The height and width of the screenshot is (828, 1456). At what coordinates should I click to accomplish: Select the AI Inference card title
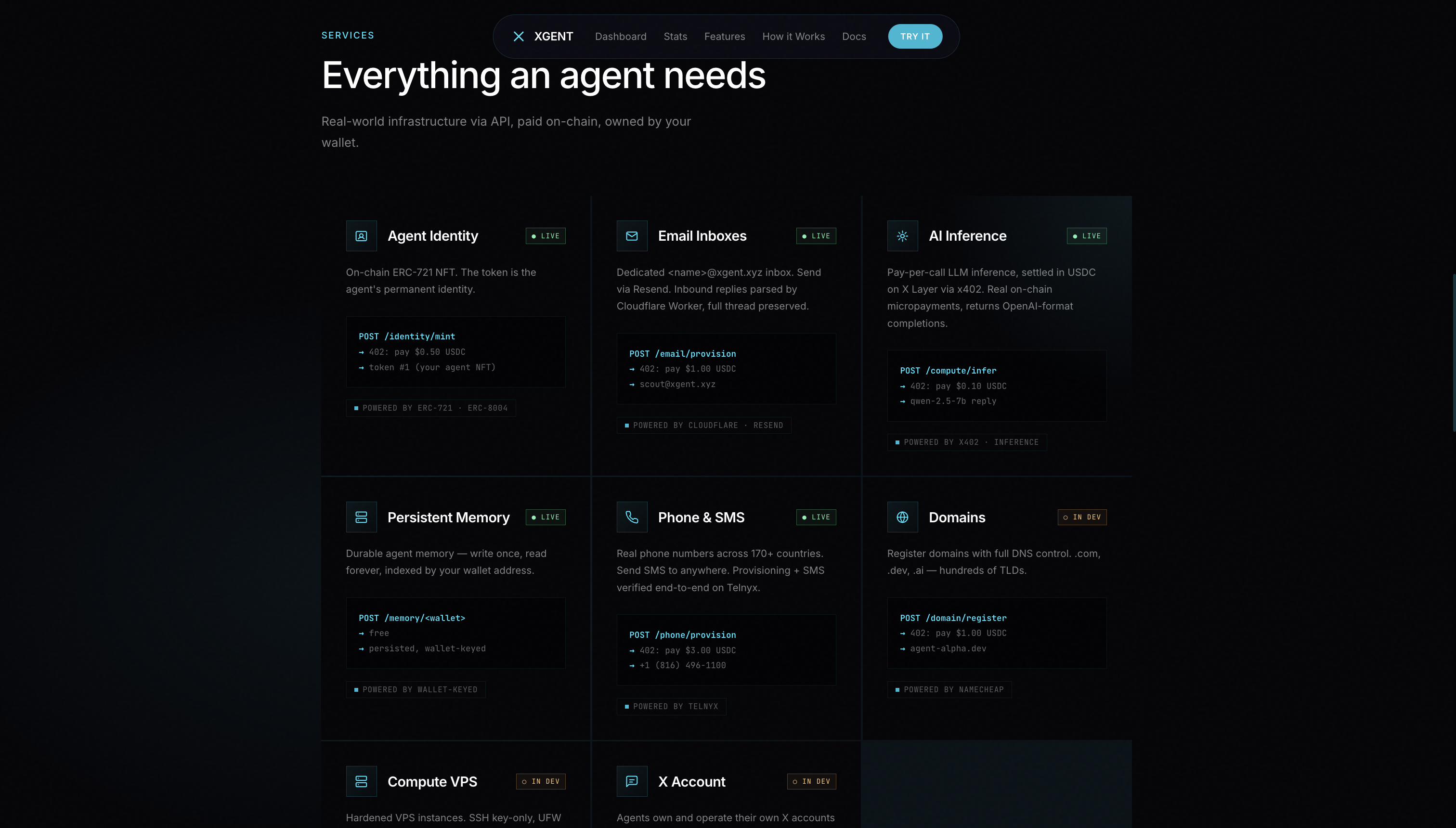click(x=967, y=236)
